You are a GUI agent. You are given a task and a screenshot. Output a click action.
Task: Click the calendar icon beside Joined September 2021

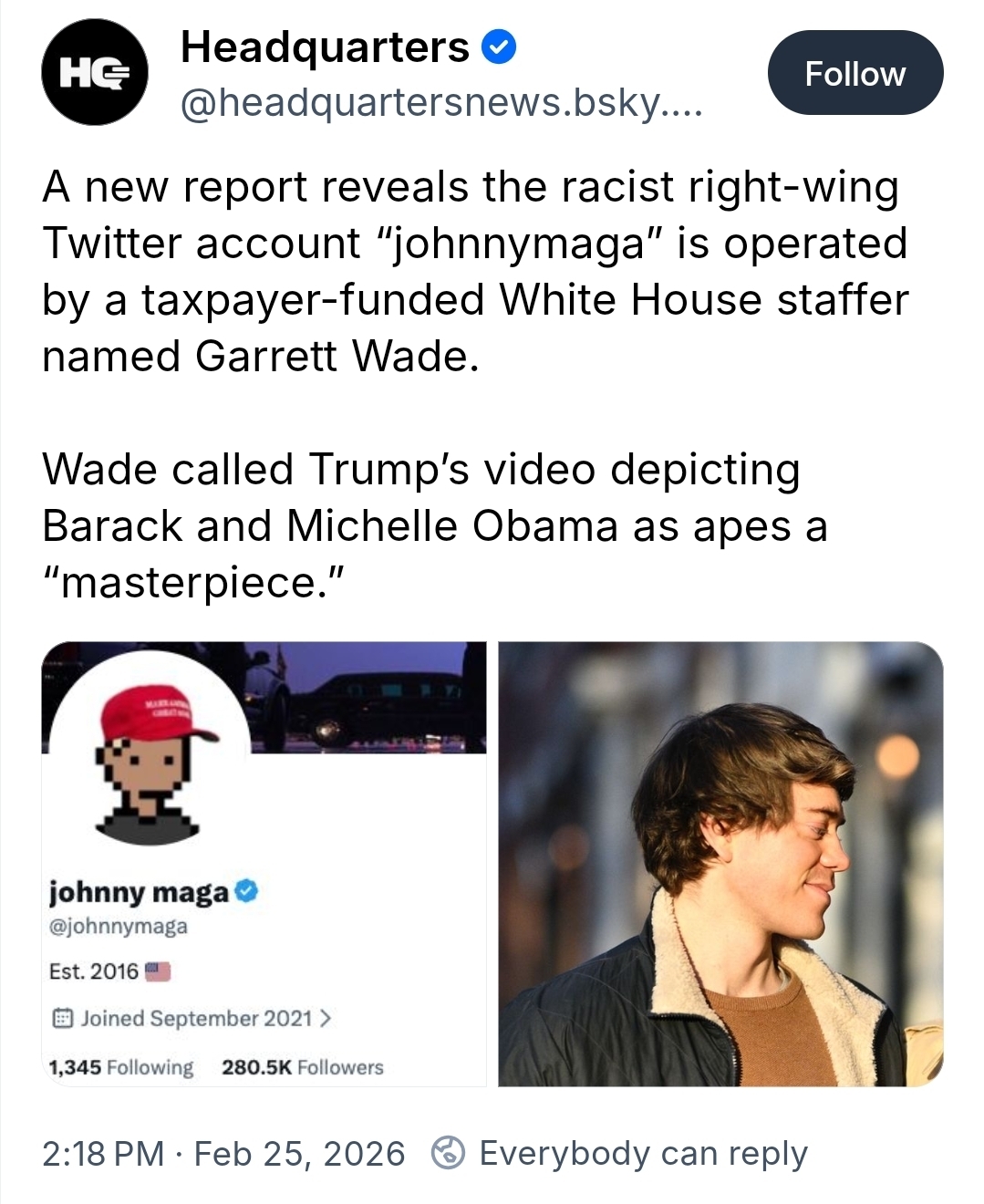[x=61, y=1018]
